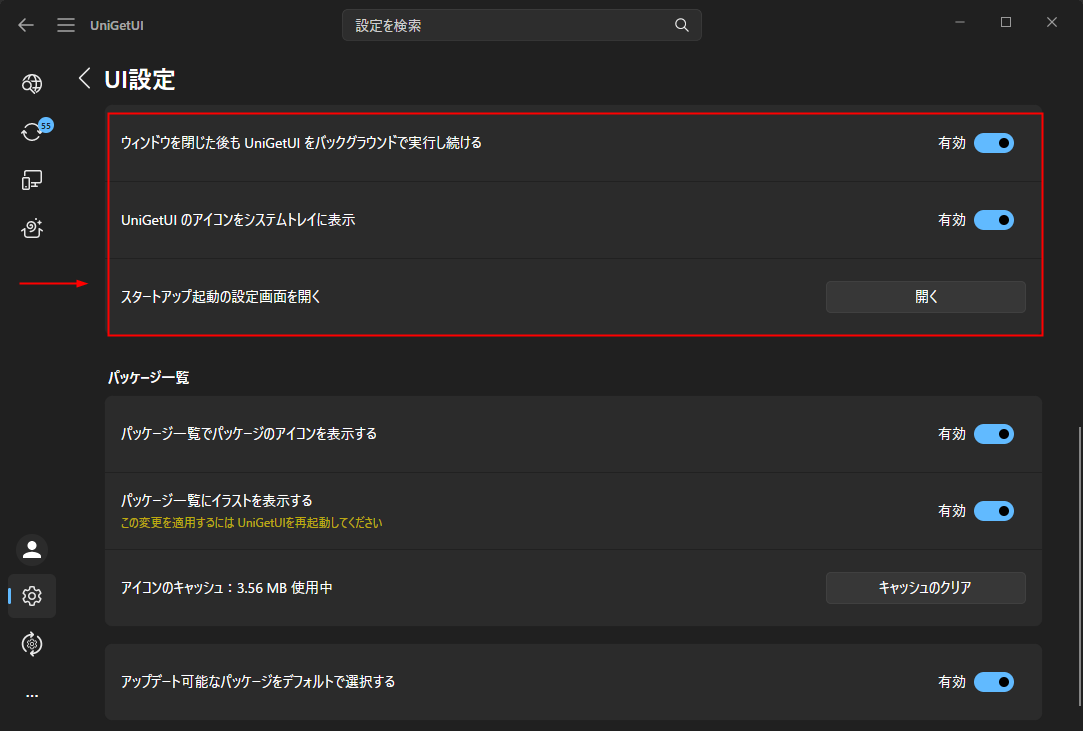
Task: Open the Discover Packages globe icon
Action: click(x=32, y=84)
